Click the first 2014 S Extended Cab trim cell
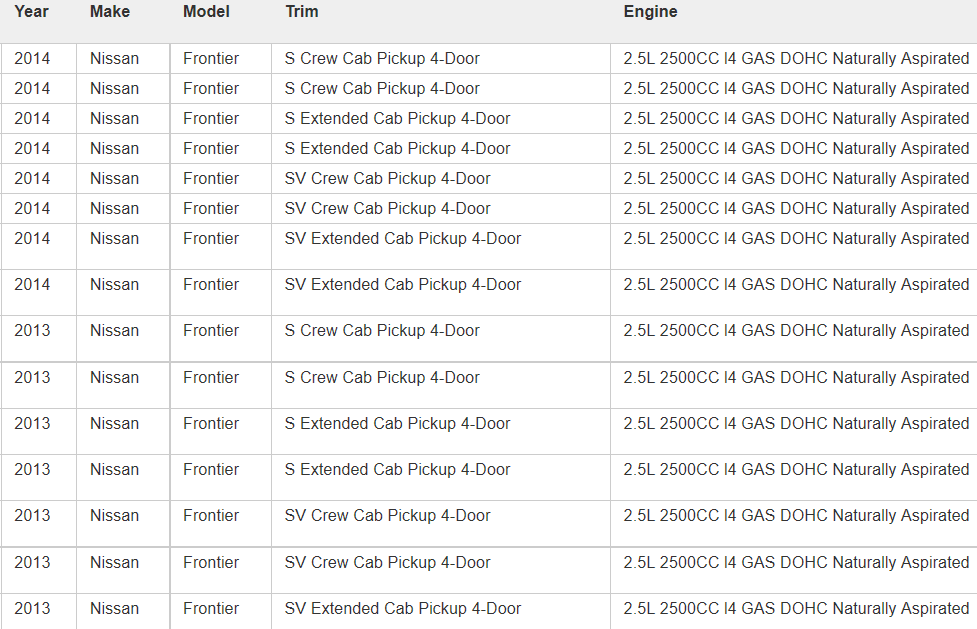 coord(397,119)
